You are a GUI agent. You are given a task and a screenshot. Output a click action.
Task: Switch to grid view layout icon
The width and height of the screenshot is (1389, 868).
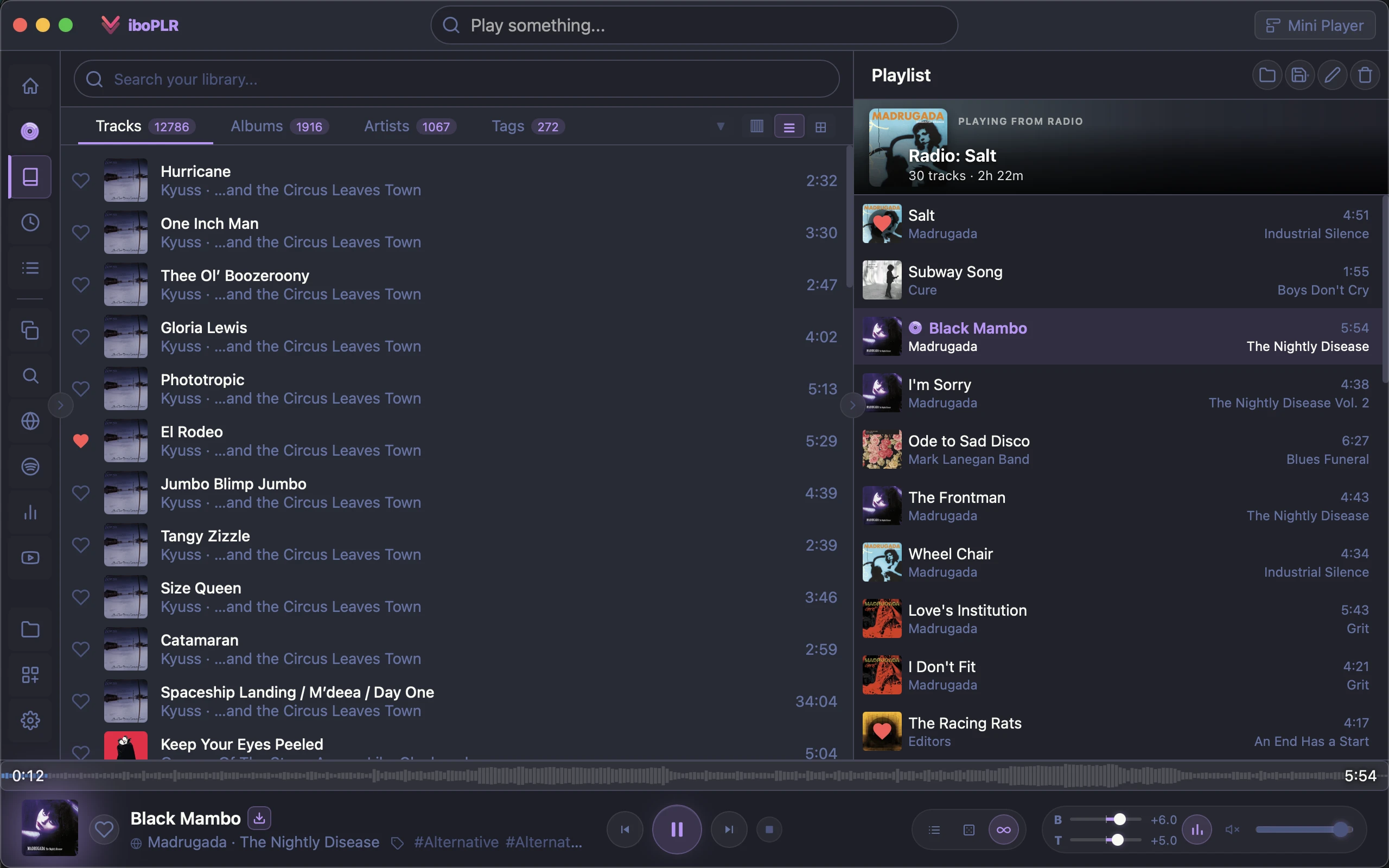821,126
